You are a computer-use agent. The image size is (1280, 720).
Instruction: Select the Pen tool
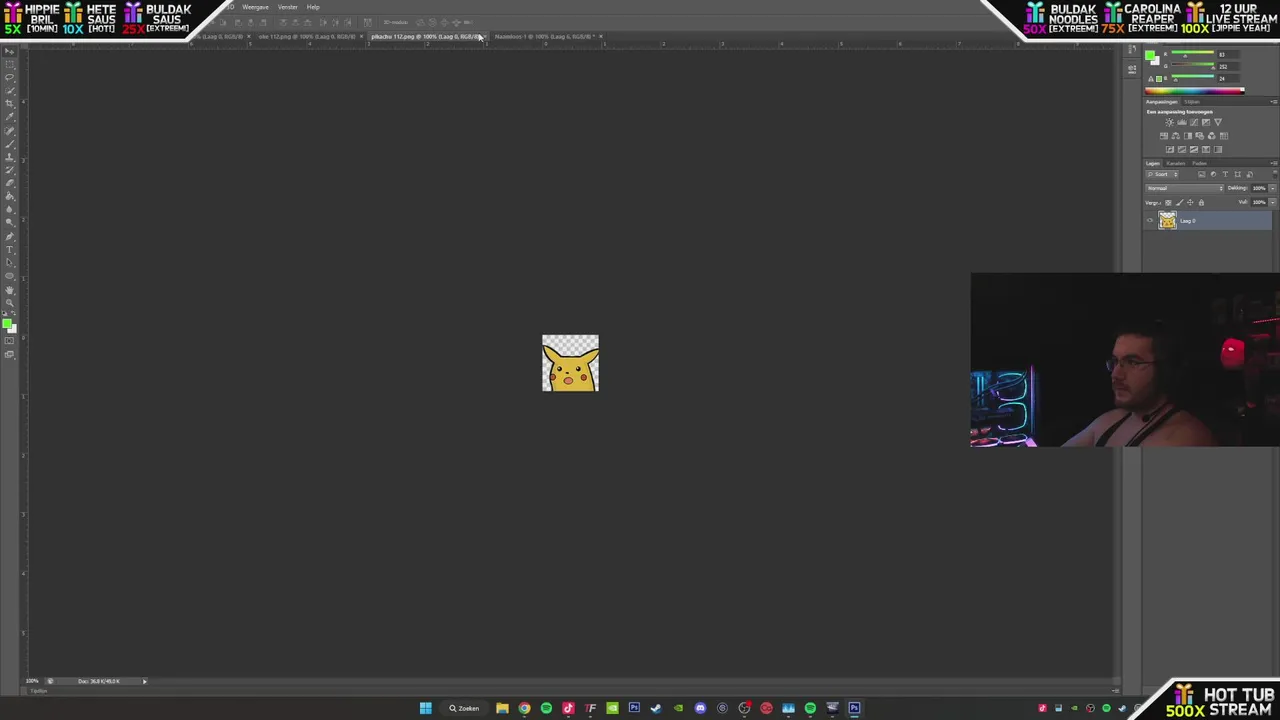click(x=10, y=236)
